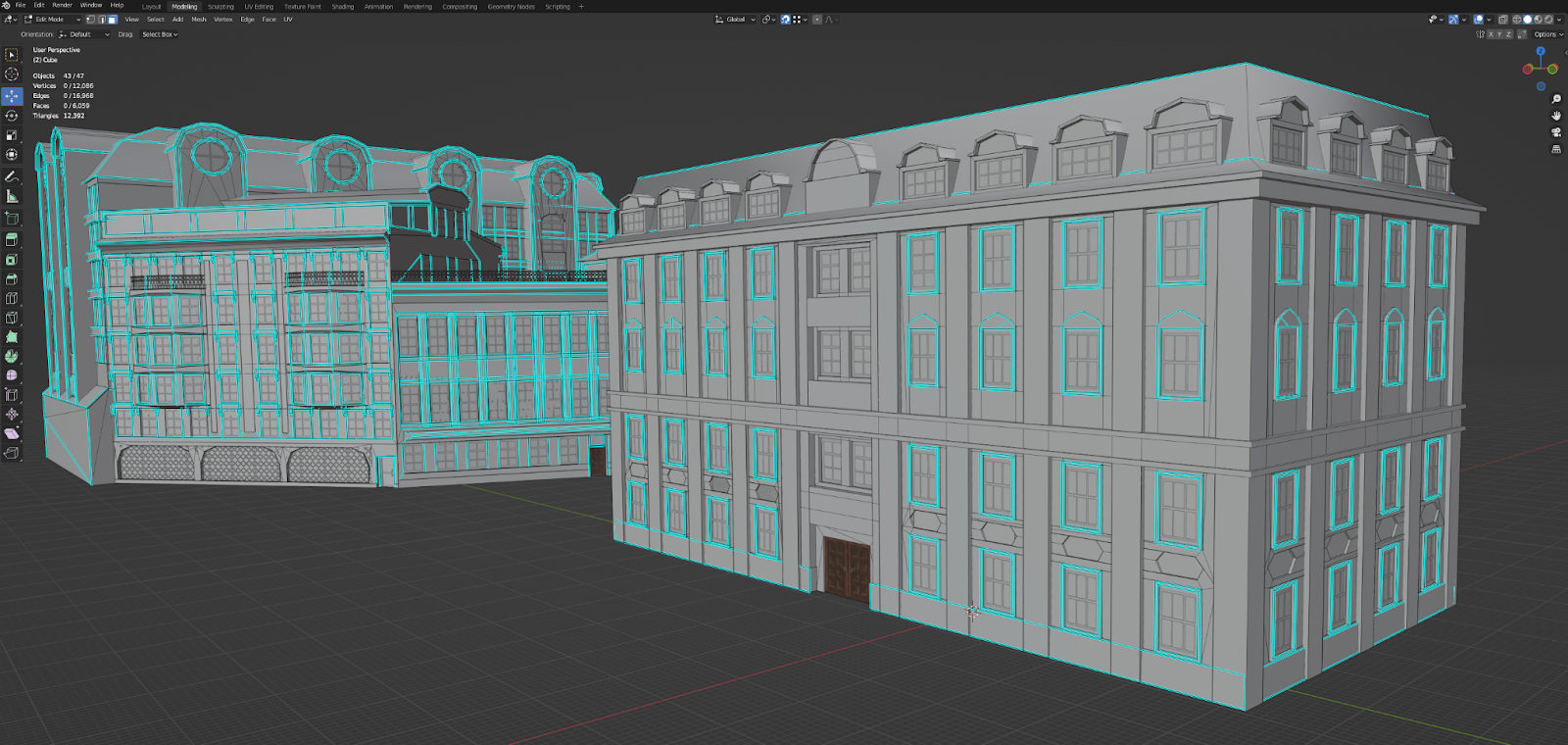Open the Edit Mode dropdown
Viewport: 1568px width, 745px height.
point(52,20)
